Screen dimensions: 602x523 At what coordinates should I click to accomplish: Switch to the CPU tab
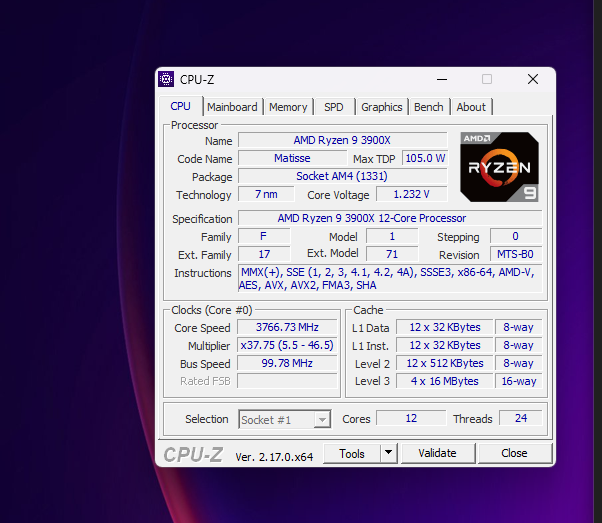(x=180, y=106)
